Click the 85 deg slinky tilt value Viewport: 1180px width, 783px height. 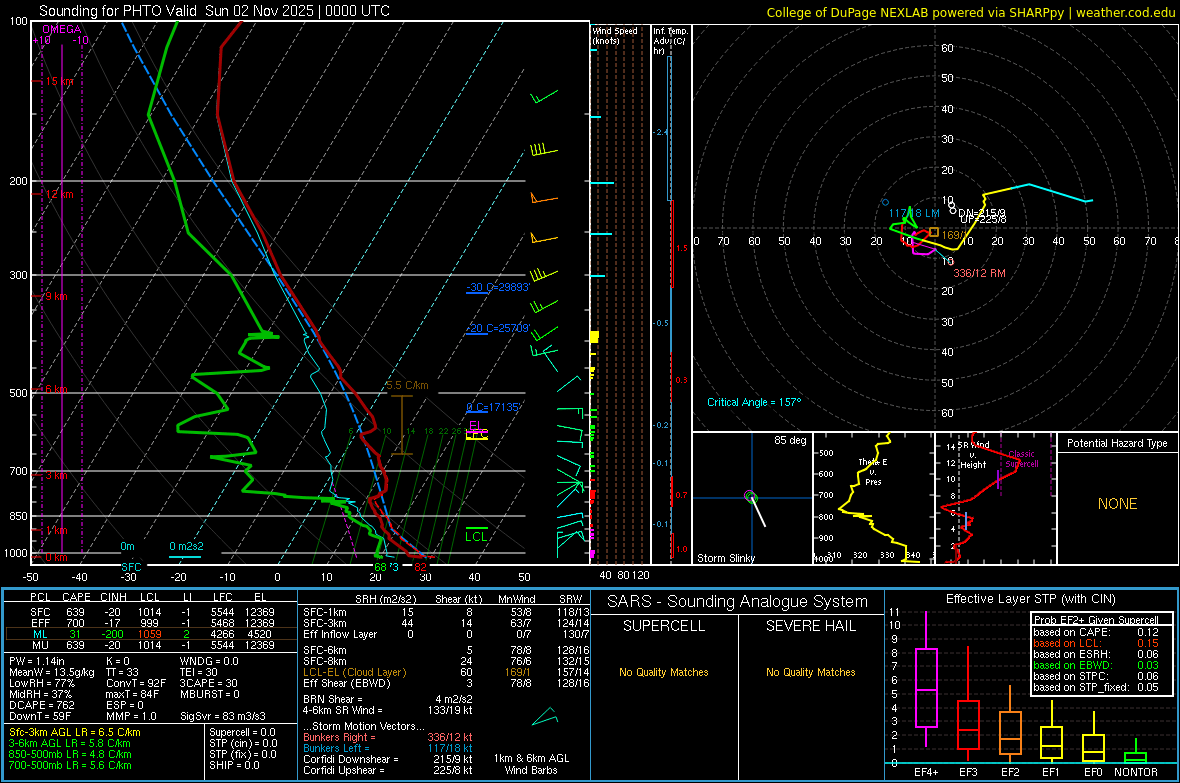point(790,440)
